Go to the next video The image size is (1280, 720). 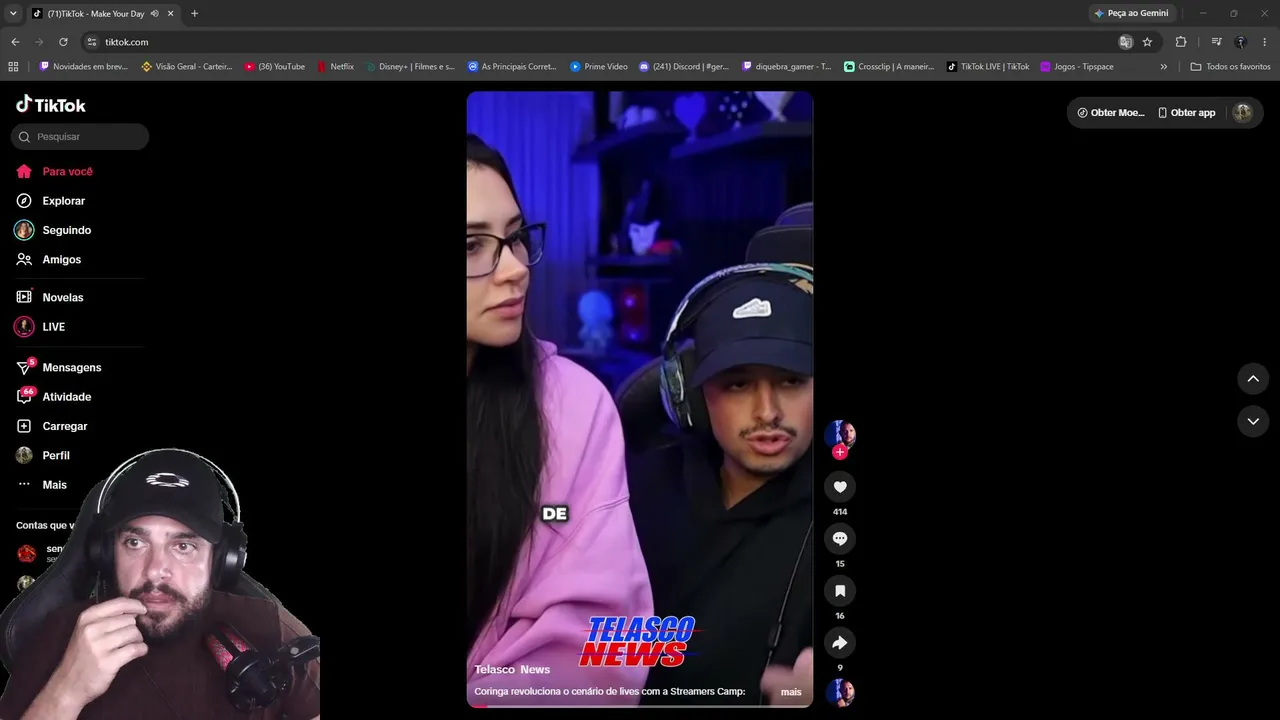click(1253, 422)
